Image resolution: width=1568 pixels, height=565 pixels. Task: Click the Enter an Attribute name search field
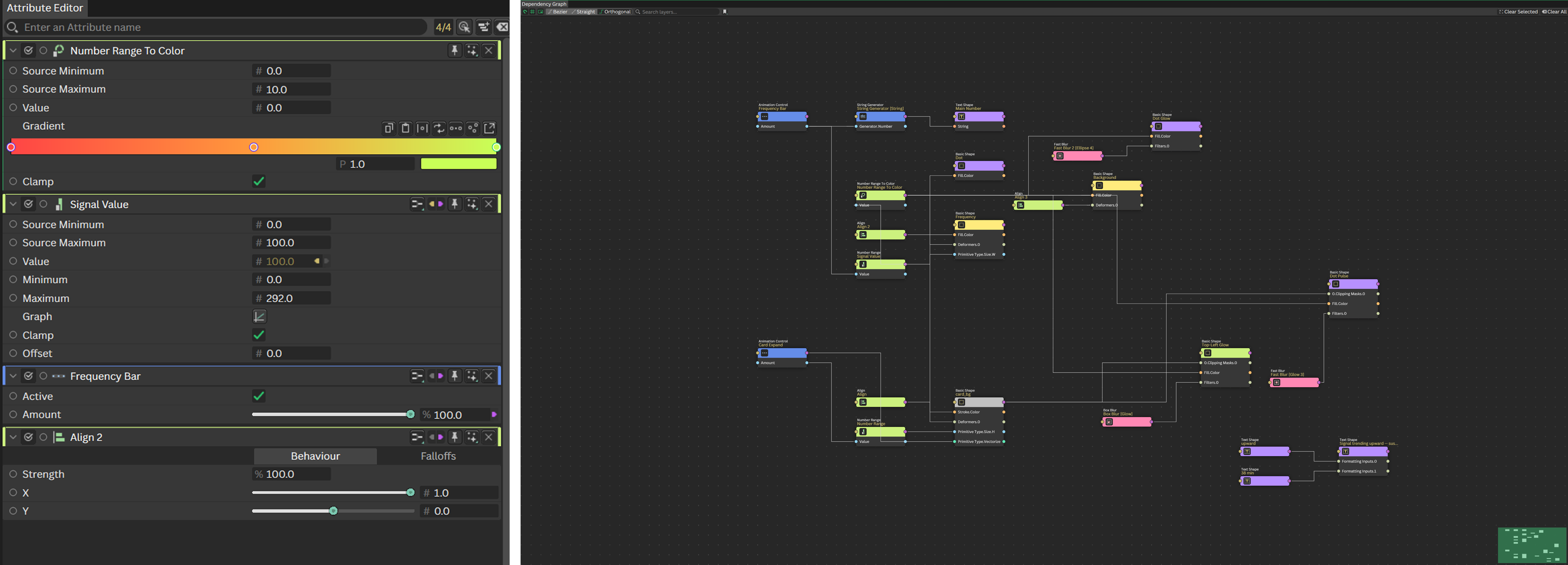click(216, 27)
